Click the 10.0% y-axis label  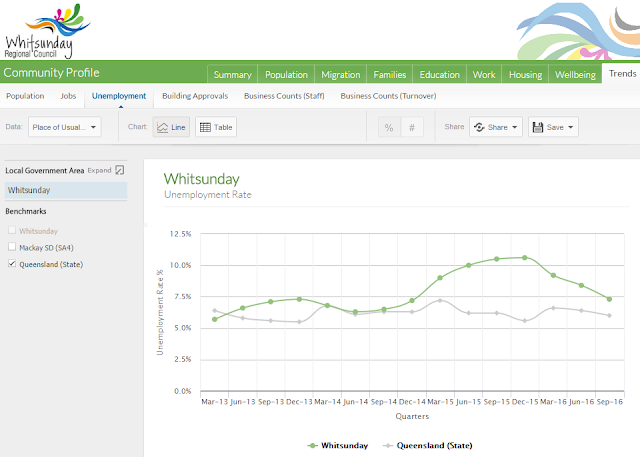(x=180, y=265)
